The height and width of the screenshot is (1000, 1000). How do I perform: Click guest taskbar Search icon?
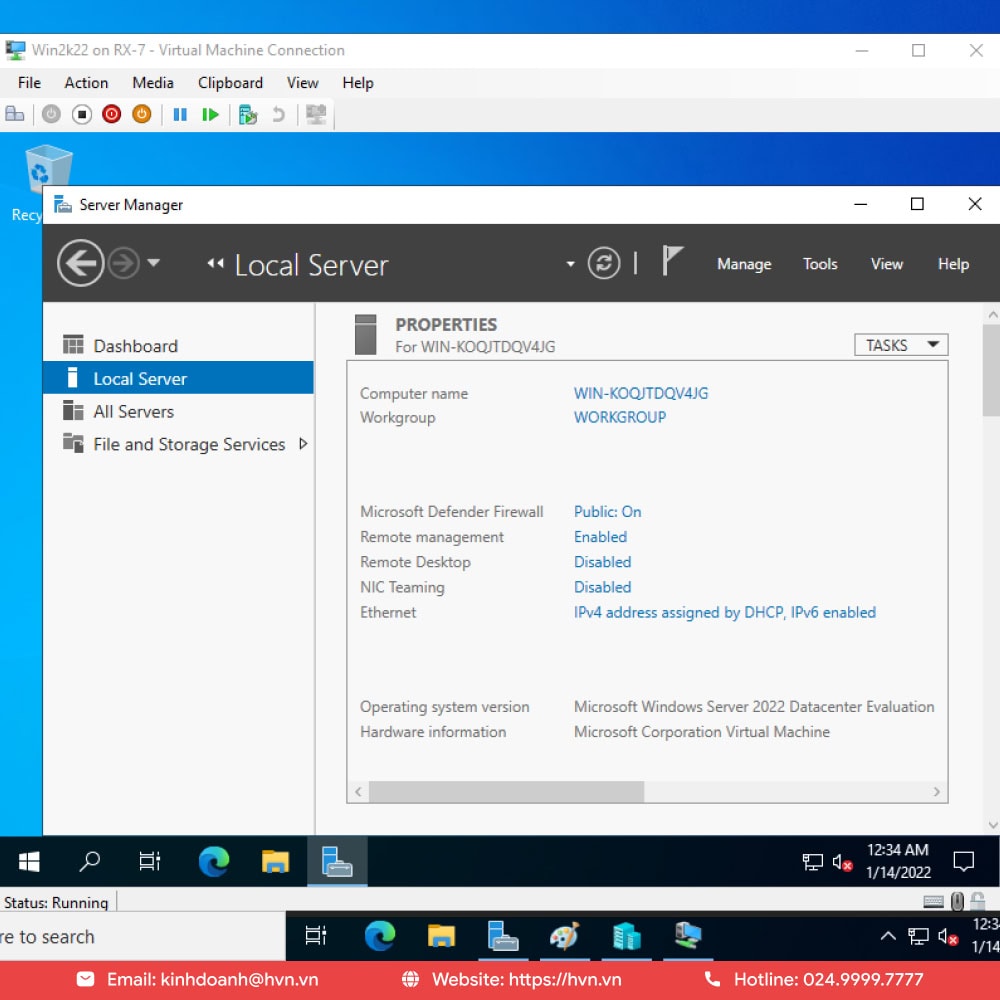pyautogui.click(x=89, y=862)
